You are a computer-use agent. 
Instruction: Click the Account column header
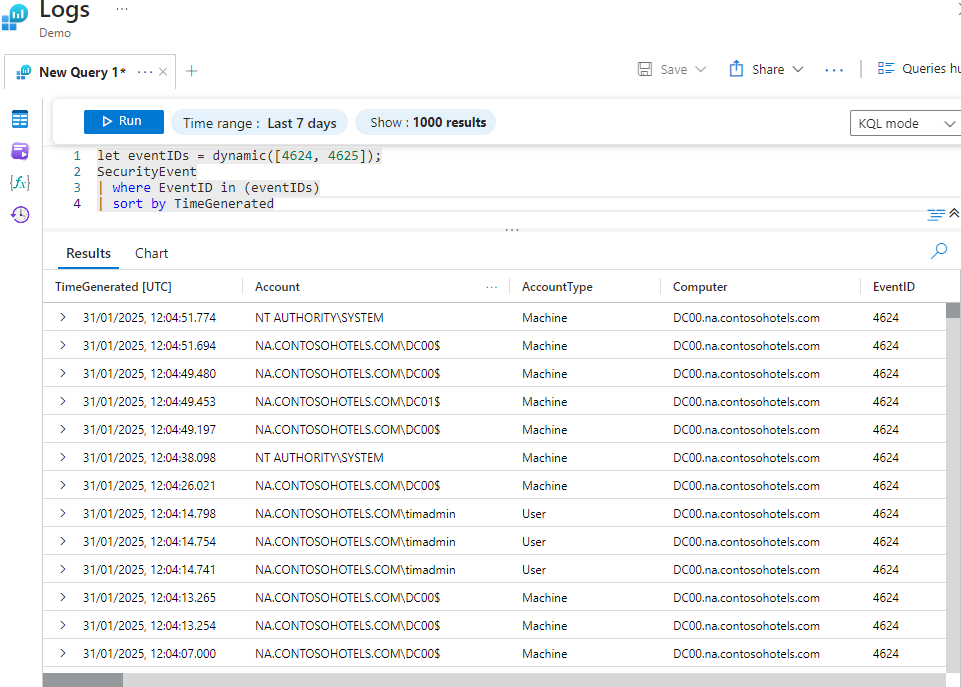click(x=277, y=287)
